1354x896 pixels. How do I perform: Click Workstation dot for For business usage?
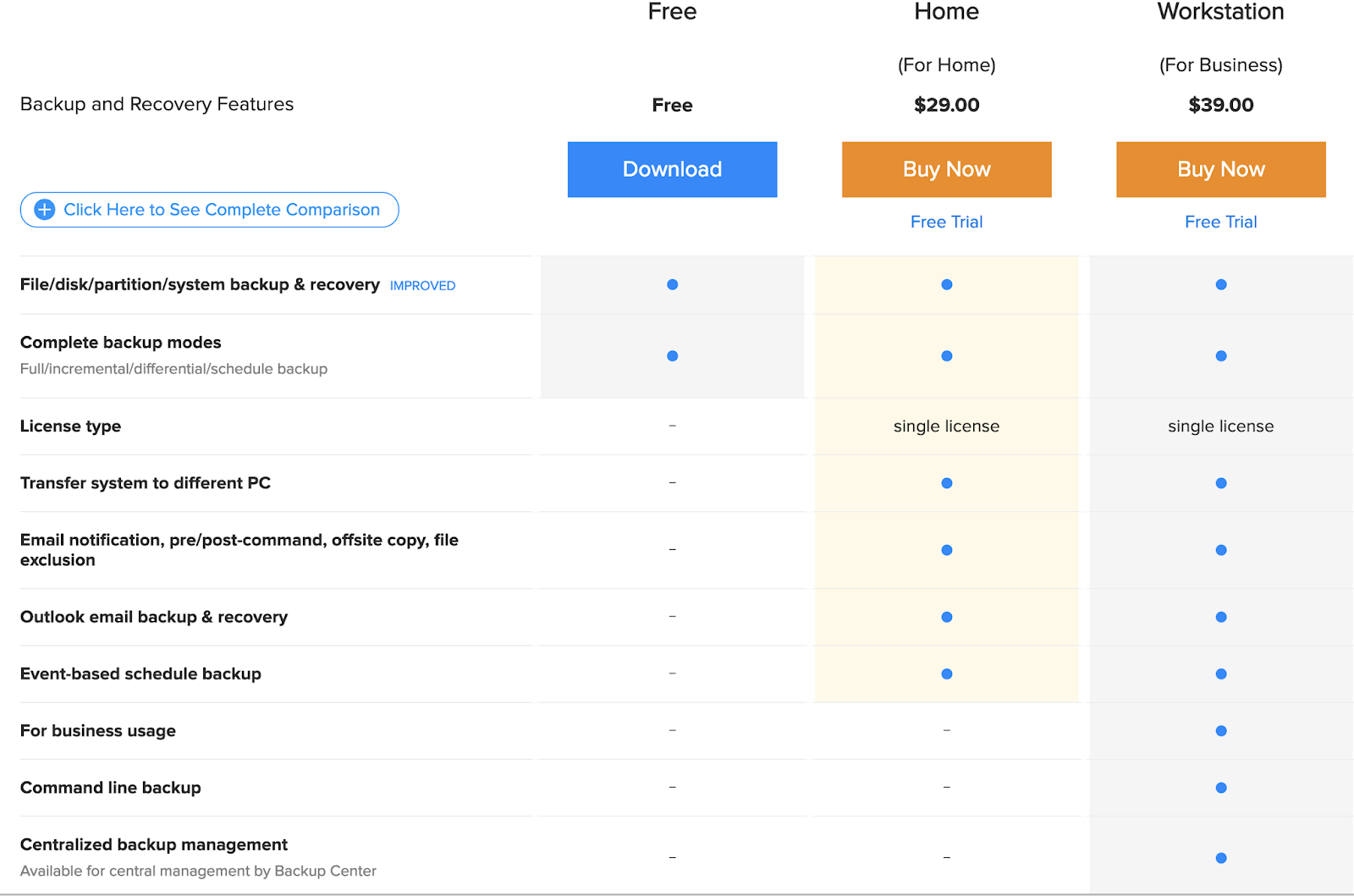1220,731
